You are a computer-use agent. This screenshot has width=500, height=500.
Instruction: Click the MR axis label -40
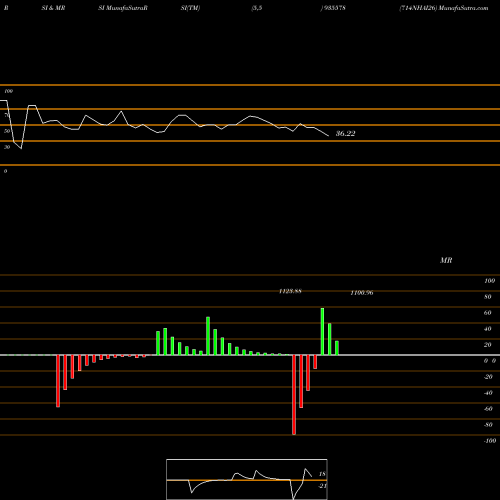(488, 393)
